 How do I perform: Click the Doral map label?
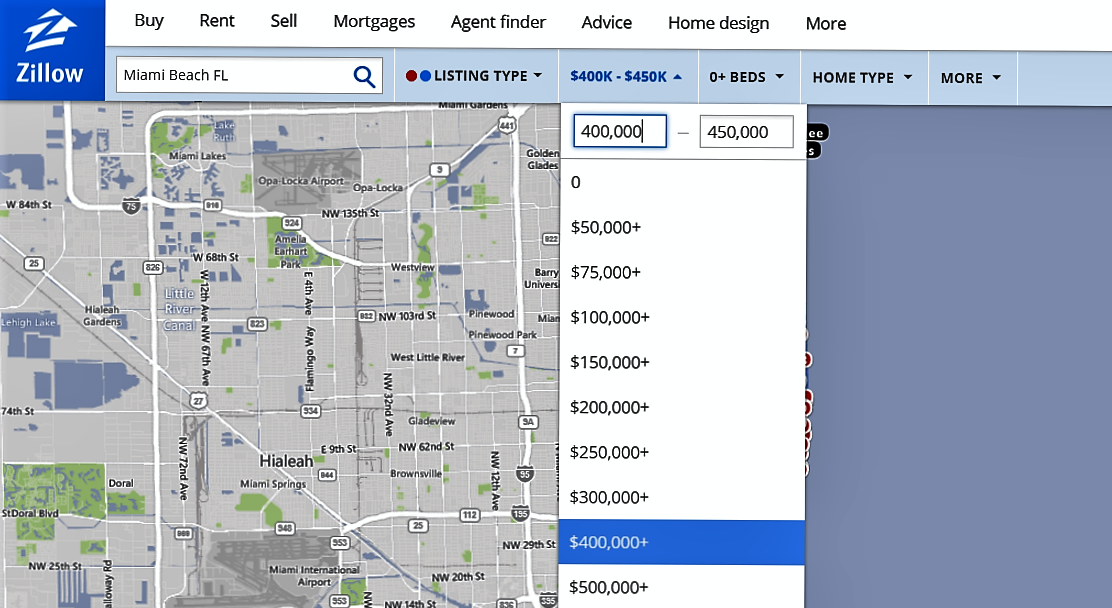click(x=121, y=483)
